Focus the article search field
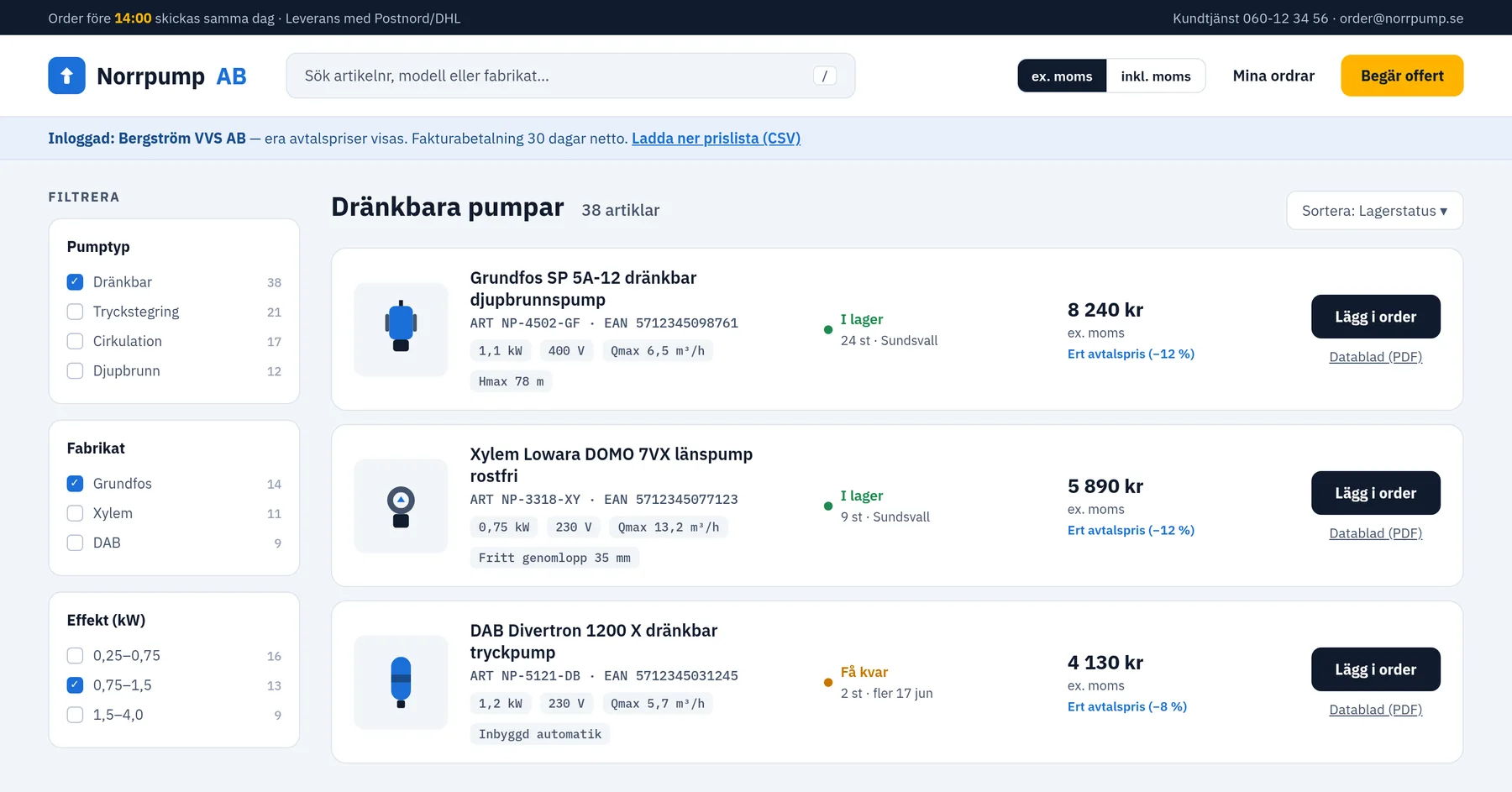The image size is (1512, 792). click(570, 76)
